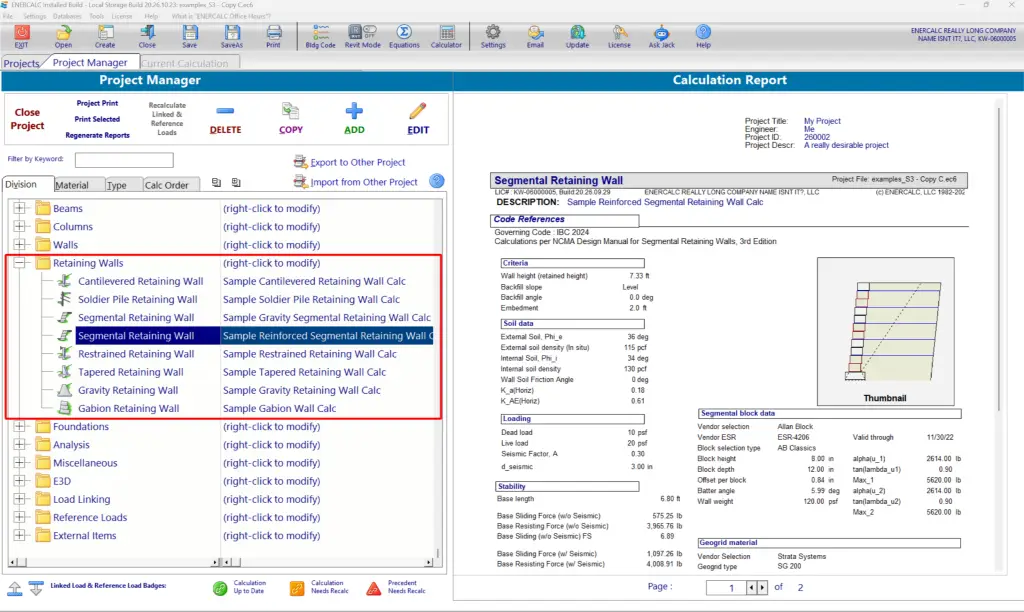Click the move down arrow icon at bottom

tap(36, 588)
